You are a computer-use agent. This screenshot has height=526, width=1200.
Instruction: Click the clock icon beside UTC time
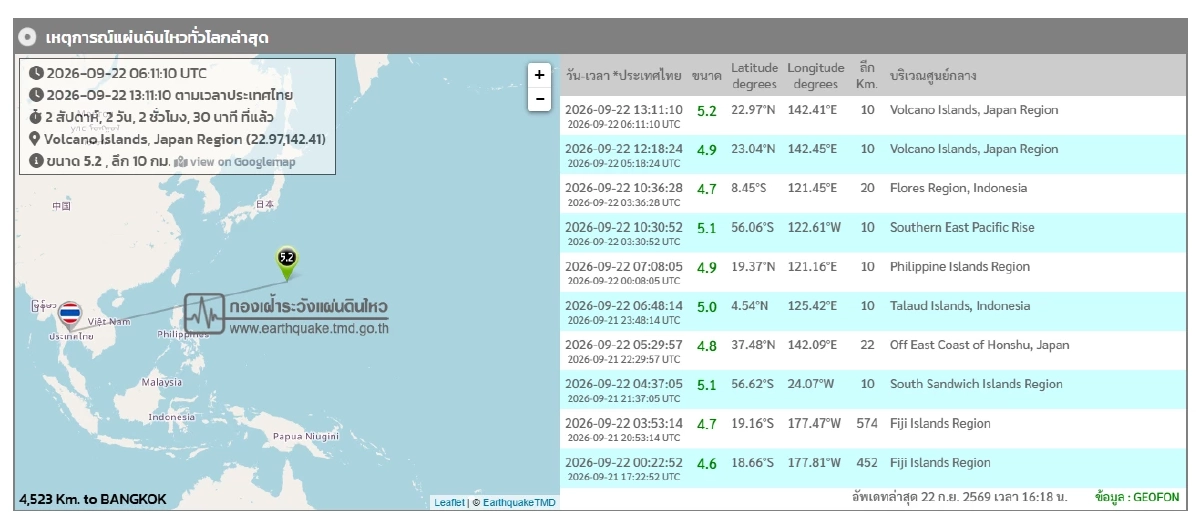[x=36, y=73]
